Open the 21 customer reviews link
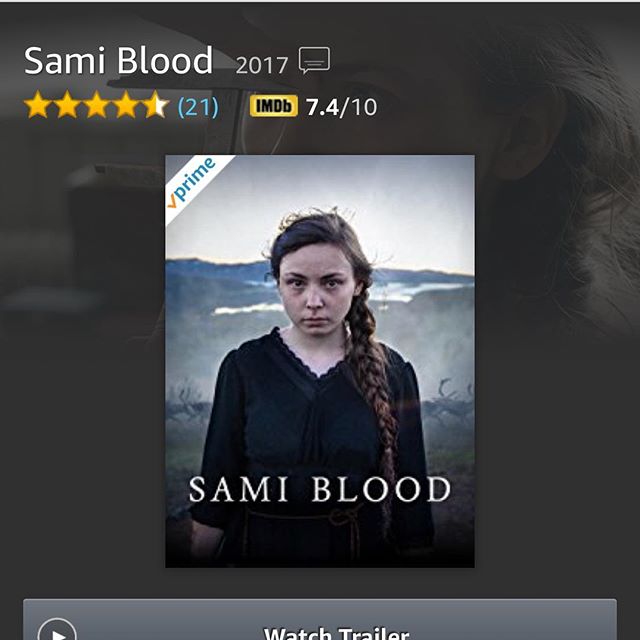The image size is (640, 640). click(198, 107)
